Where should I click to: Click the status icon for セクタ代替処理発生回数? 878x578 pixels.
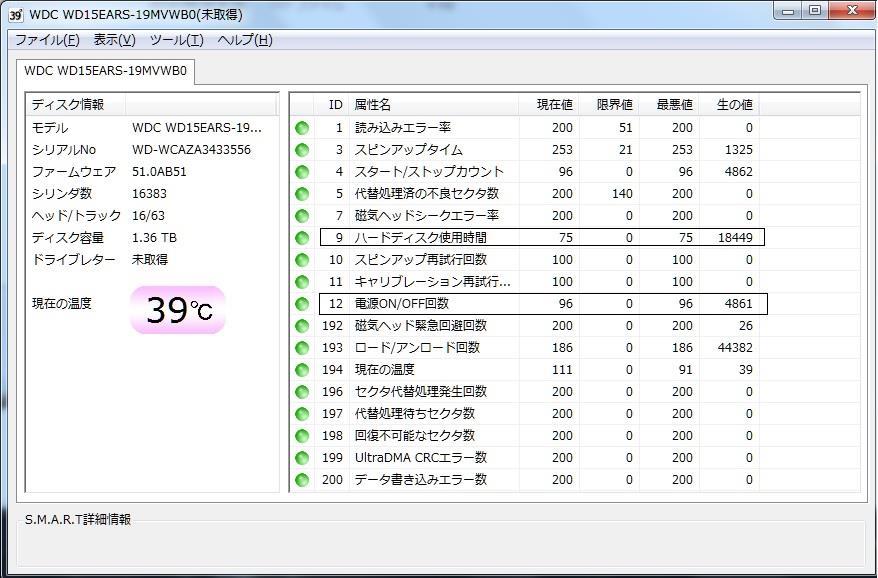pyautogui.click(x=302, y=391)
